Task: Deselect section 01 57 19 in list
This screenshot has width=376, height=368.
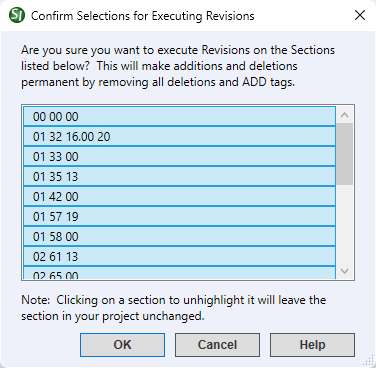Action: [x=179, y=216]
